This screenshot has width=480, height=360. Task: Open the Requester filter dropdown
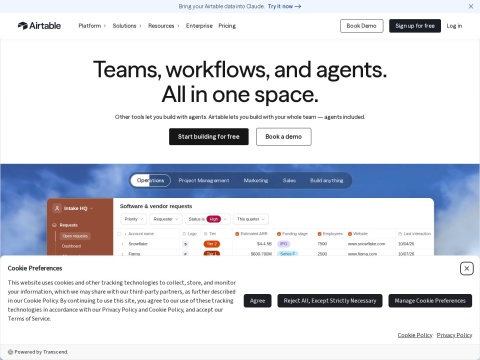pos(166,219)
